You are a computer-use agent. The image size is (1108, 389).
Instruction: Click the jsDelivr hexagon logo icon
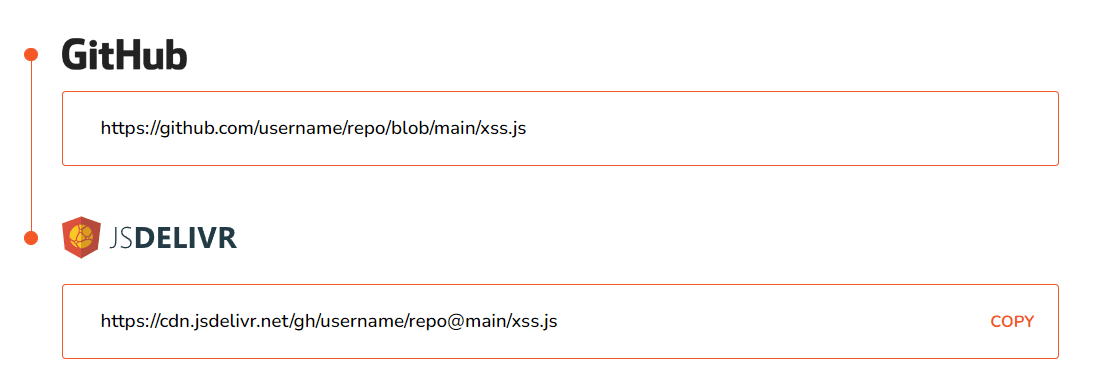(81, 237)
